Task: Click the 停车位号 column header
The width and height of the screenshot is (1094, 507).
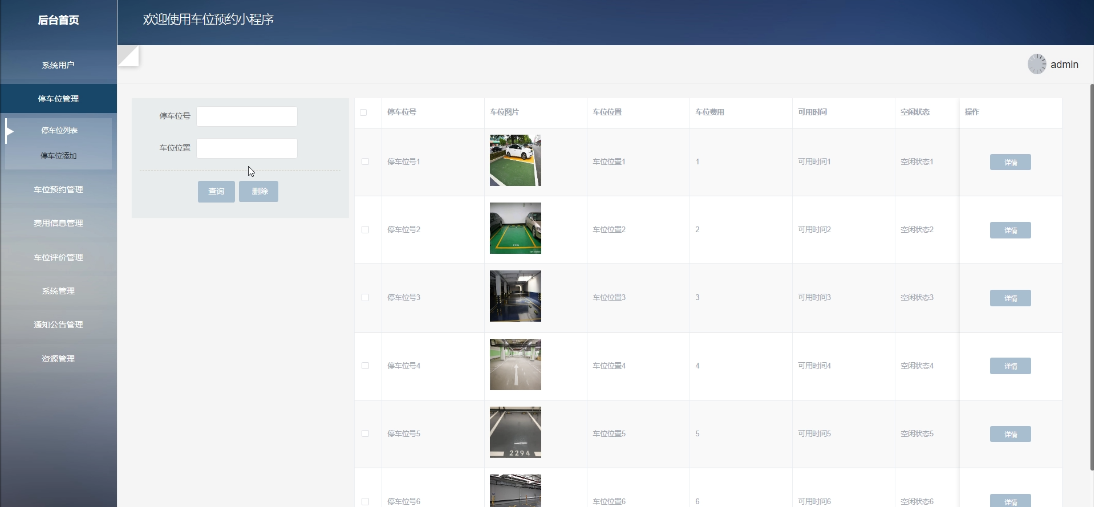Action: [x=402, y=112]
